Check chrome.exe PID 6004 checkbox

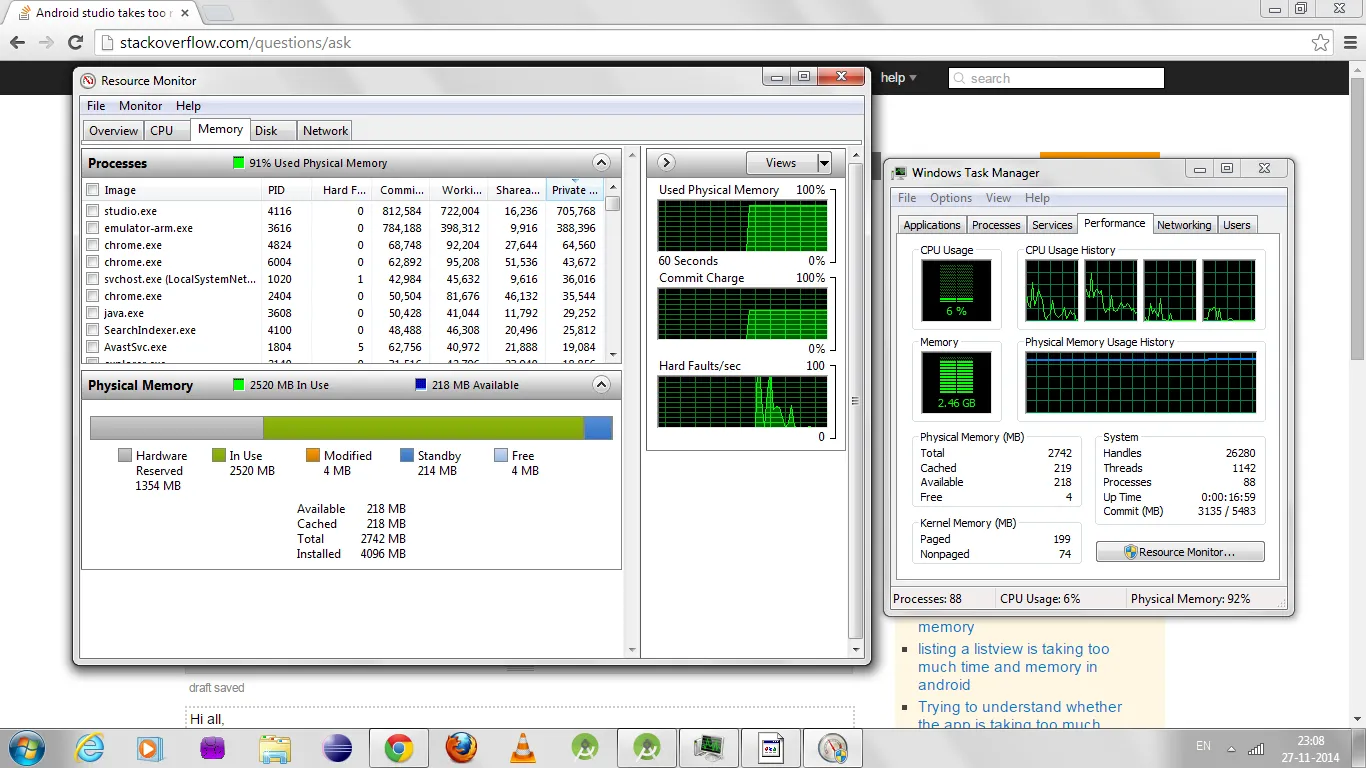point(93,262)
